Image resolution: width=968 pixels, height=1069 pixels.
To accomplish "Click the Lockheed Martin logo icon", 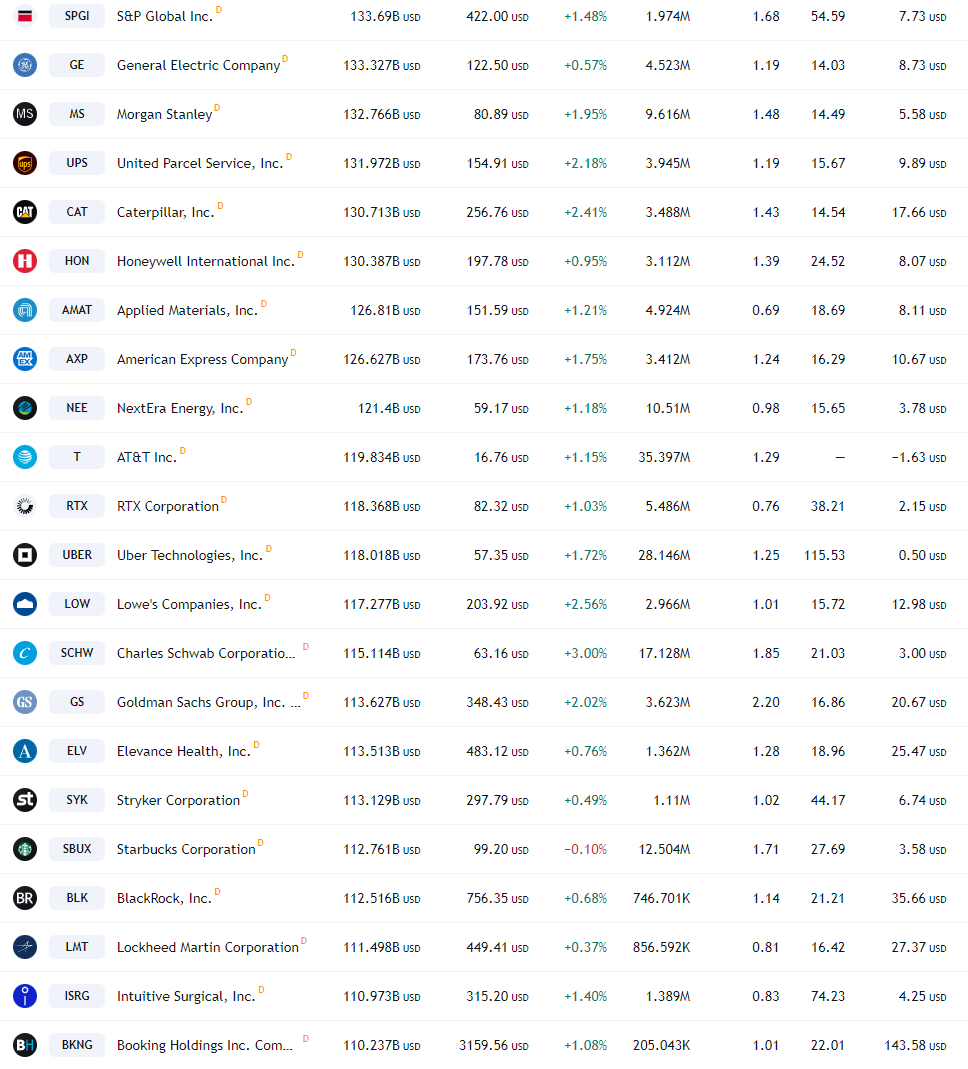I will 25,947.
